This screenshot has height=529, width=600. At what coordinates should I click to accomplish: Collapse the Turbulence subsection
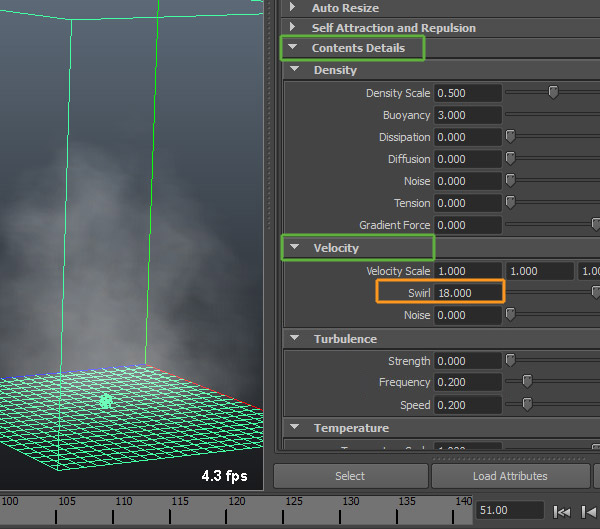pos(295,338)
